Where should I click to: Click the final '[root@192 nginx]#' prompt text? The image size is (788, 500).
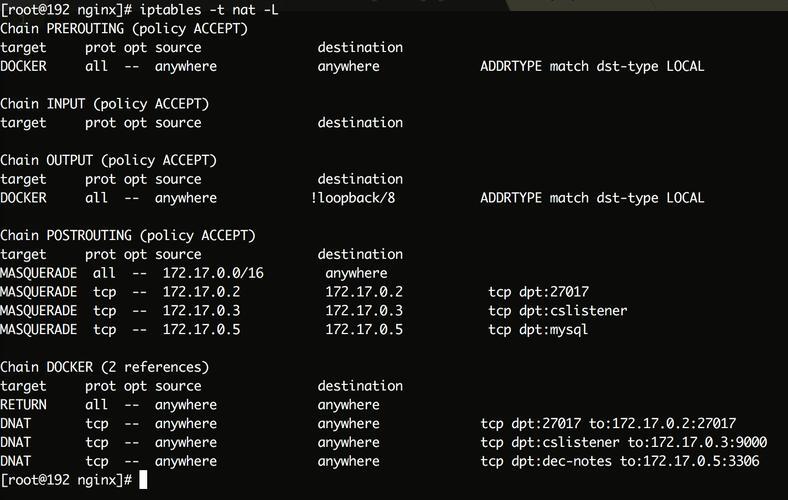click(x=66, y=480)
